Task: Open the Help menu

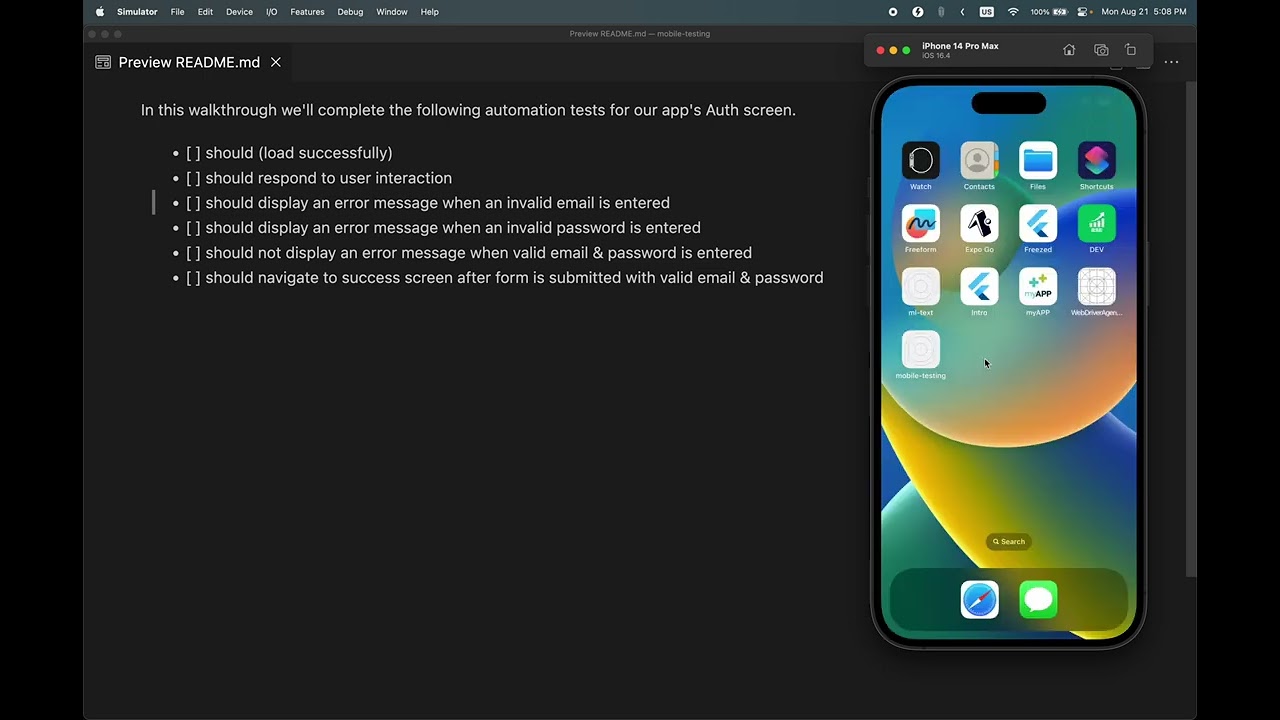Action: point(430,12)
